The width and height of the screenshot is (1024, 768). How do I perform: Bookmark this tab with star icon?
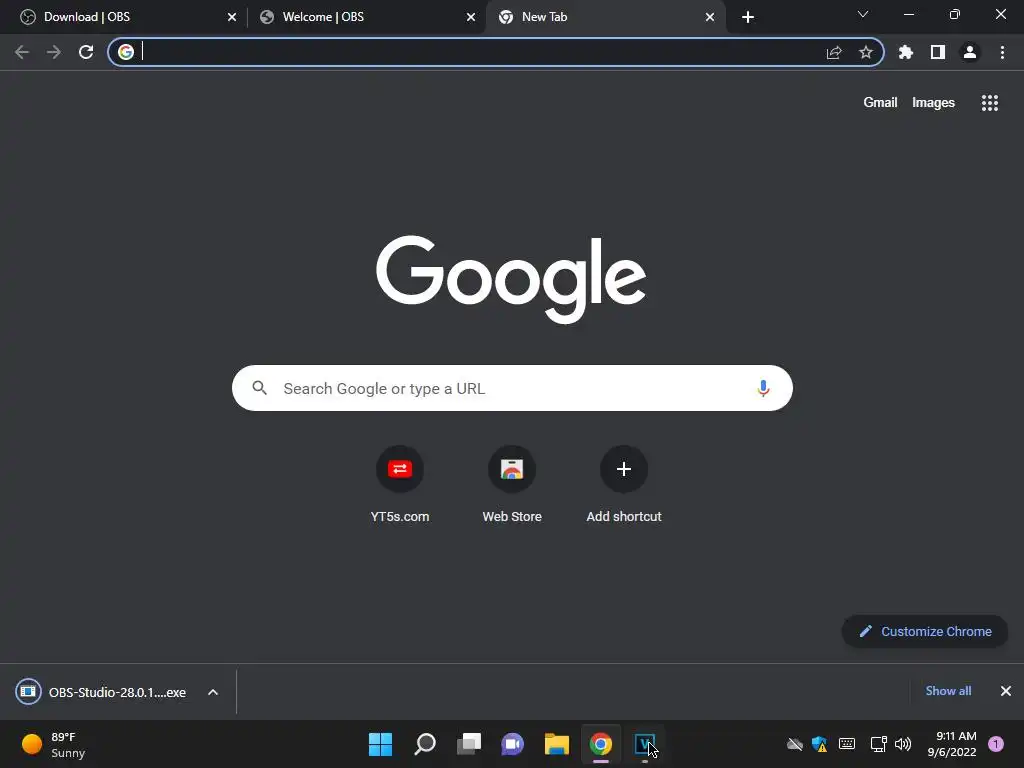click(866, 52)
